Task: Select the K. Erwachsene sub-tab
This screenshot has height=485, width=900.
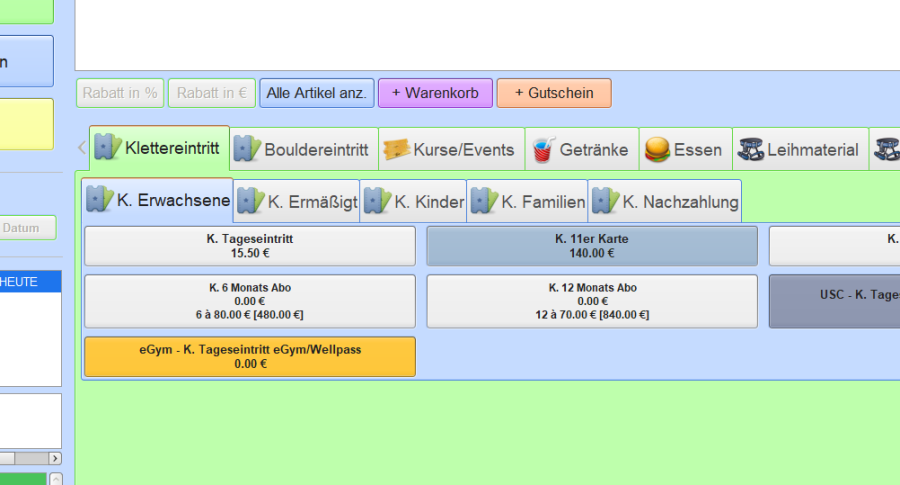Action: tap(159, 201)
